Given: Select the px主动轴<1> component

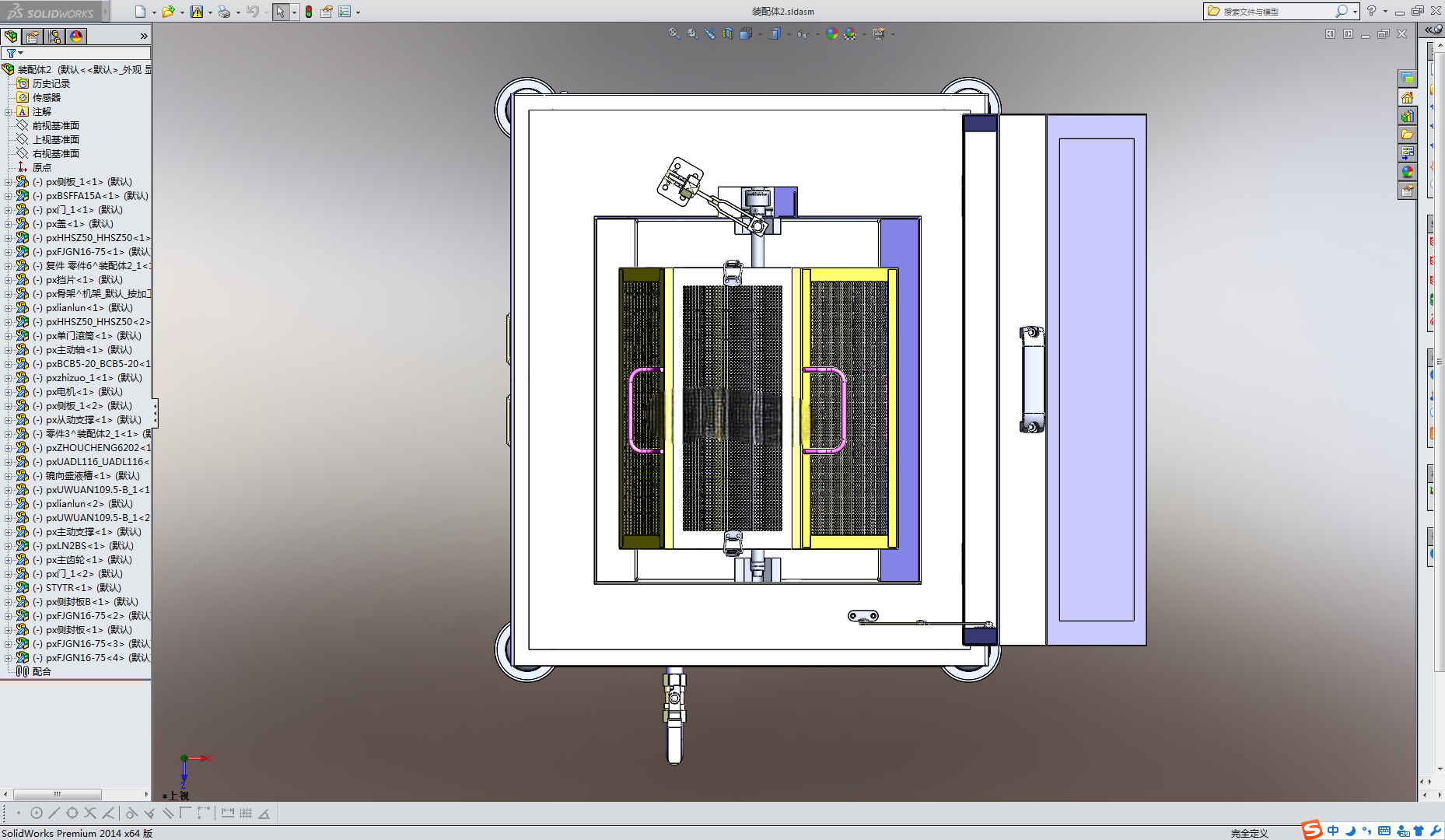Looking at the screenshot, I should (88, 350).
